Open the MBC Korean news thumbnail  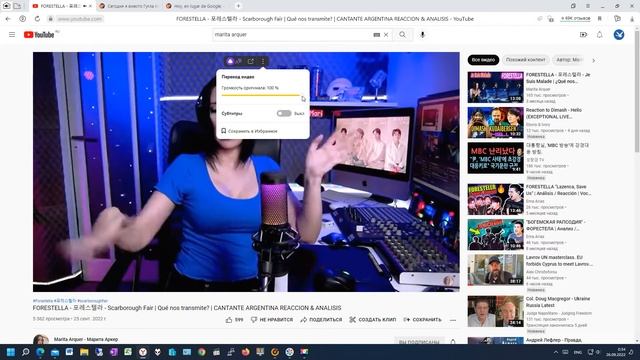pos(496,158)
